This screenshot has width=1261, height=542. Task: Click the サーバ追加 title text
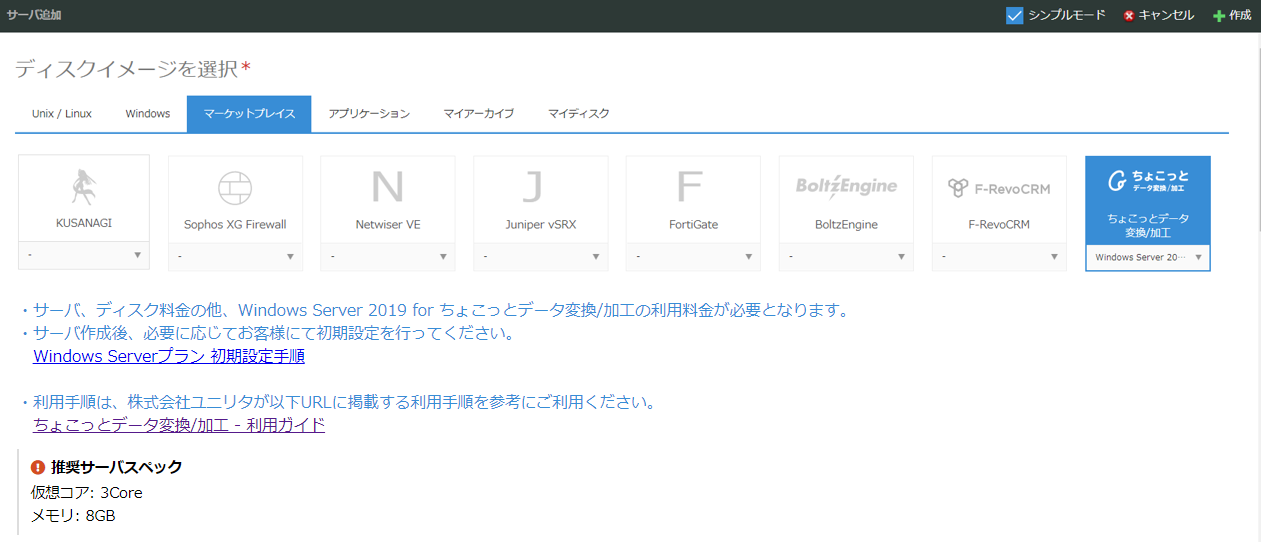point(33,15)
